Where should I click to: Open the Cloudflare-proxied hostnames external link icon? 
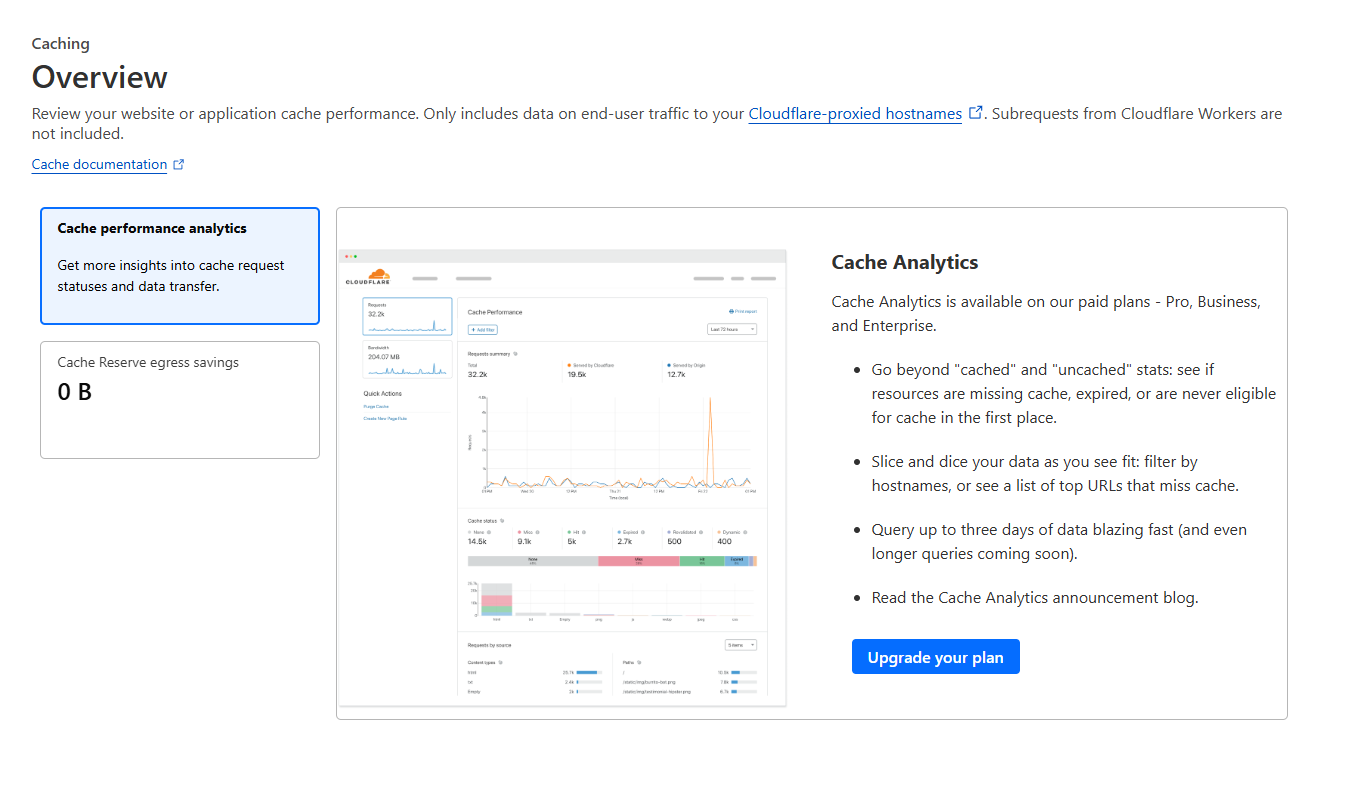976,113
